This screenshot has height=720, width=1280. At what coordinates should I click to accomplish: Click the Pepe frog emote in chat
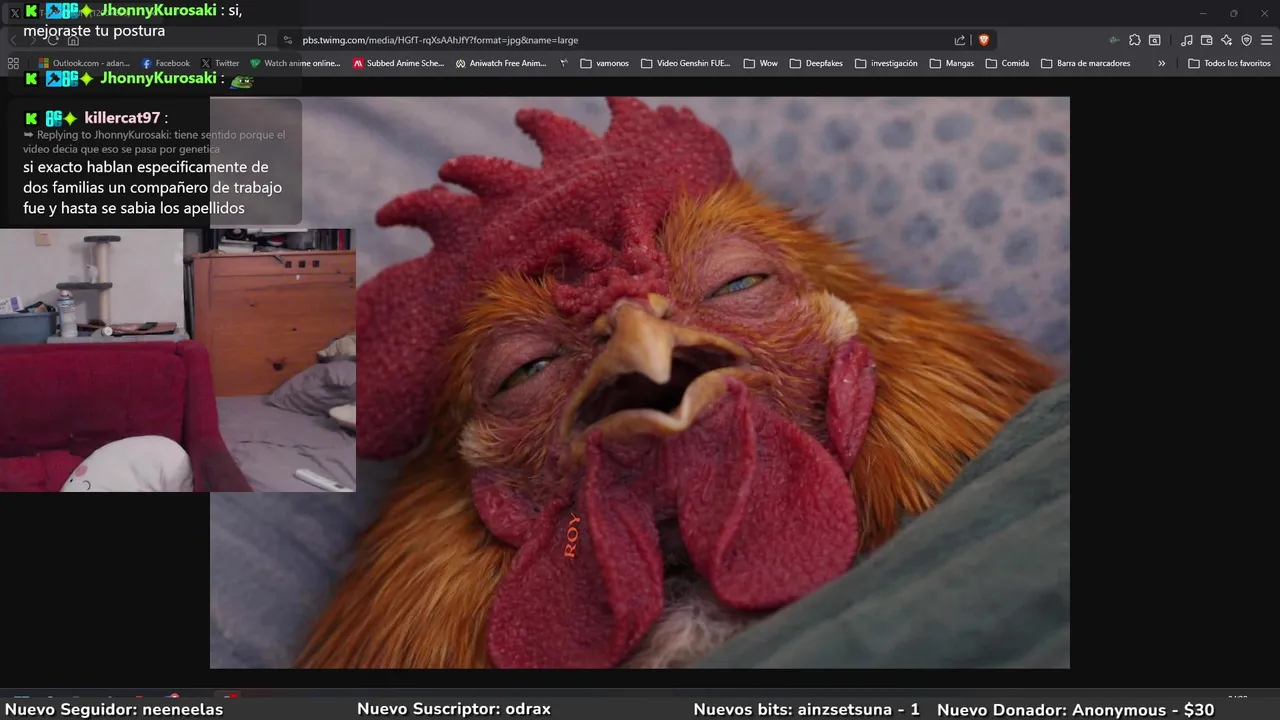[x=241, y=80]
